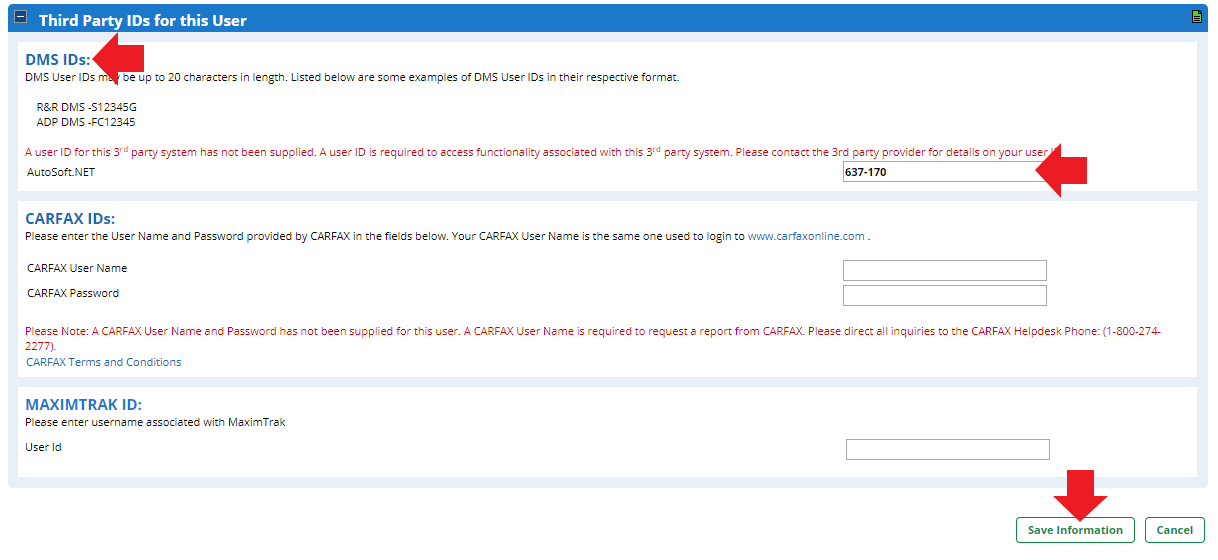
Task: Select the 'Please enter username associated with MaximTrak' text
Action: (155, 422)
